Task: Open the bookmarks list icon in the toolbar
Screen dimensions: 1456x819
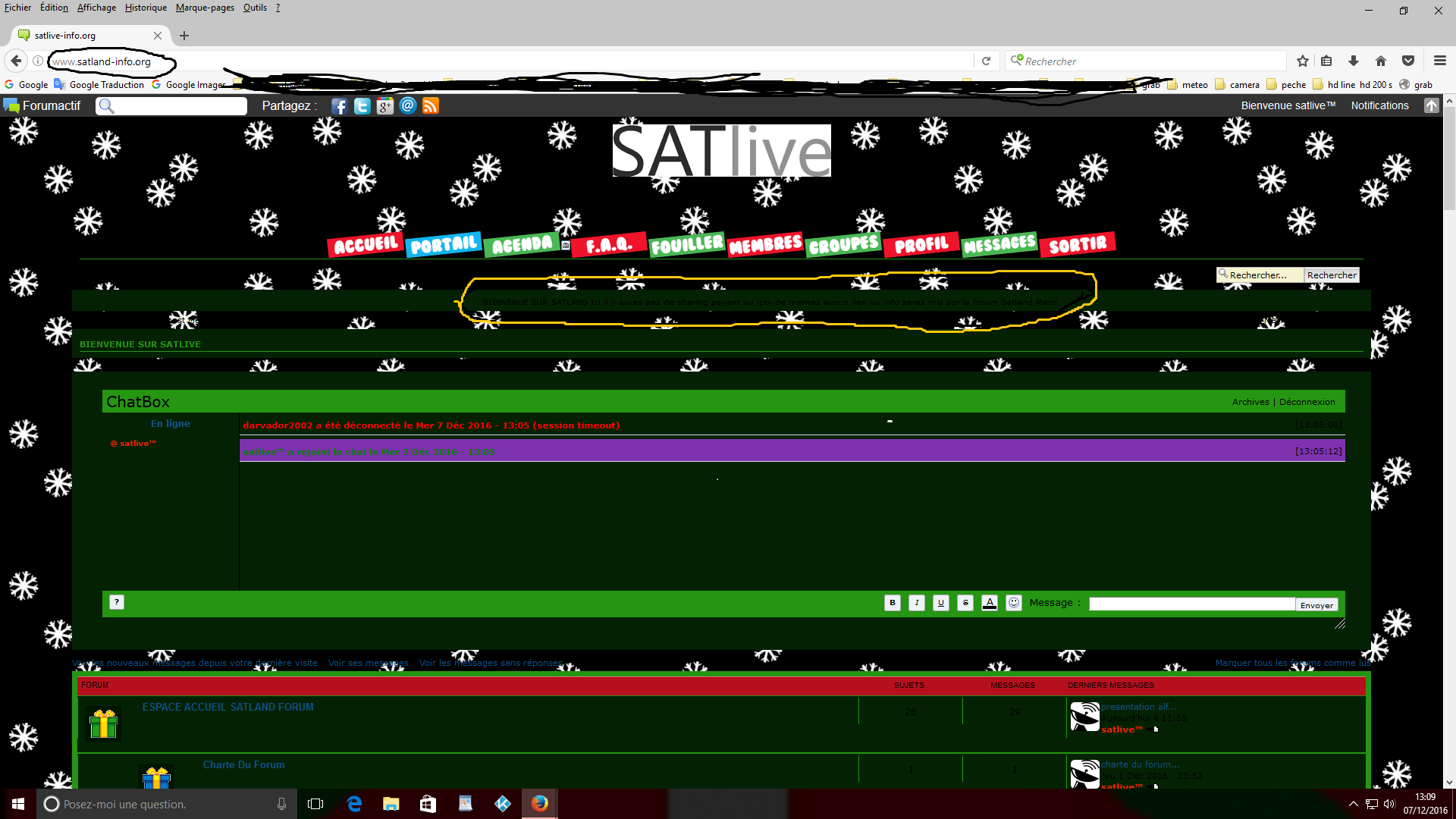Action: click(1326, 61)
